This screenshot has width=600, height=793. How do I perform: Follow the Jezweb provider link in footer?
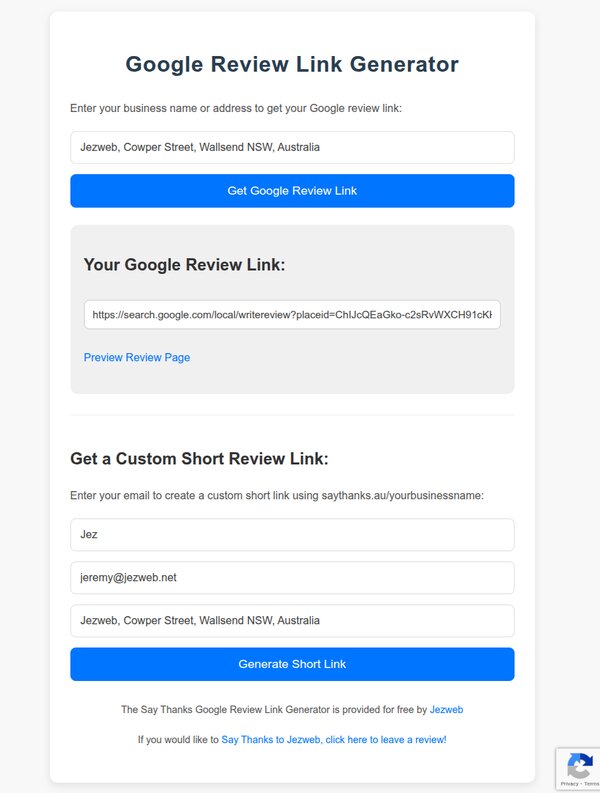446,709
